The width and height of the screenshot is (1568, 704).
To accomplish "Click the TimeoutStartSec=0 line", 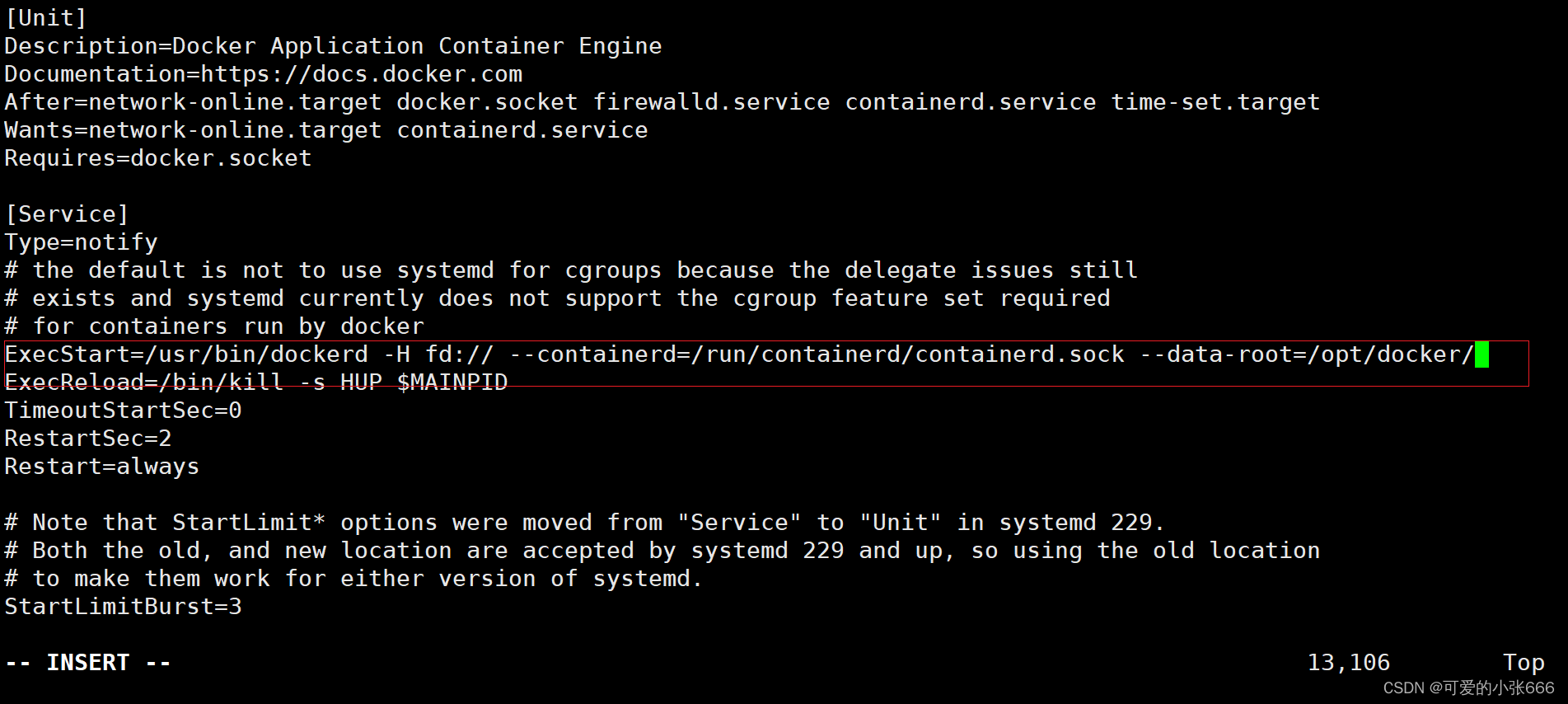I will [x=124, y=411].
